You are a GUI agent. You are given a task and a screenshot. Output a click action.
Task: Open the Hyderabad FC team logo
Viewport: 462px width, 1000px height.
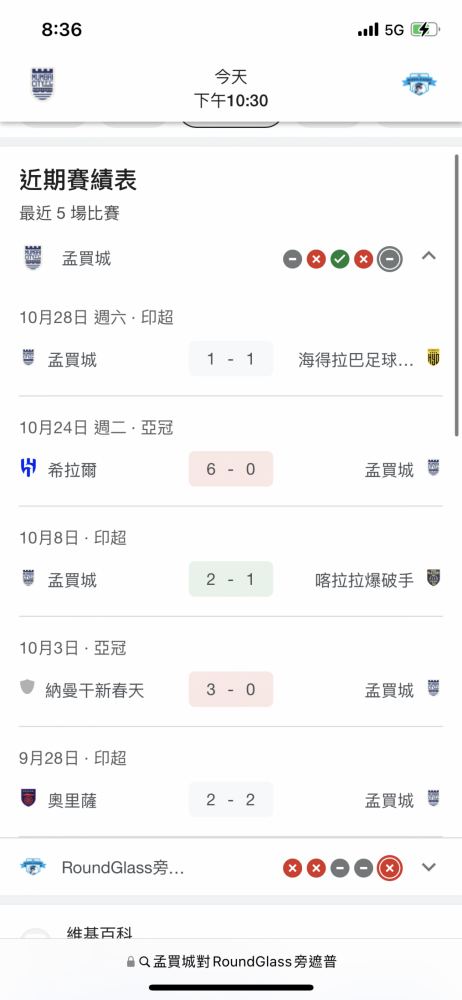point(433,358)
